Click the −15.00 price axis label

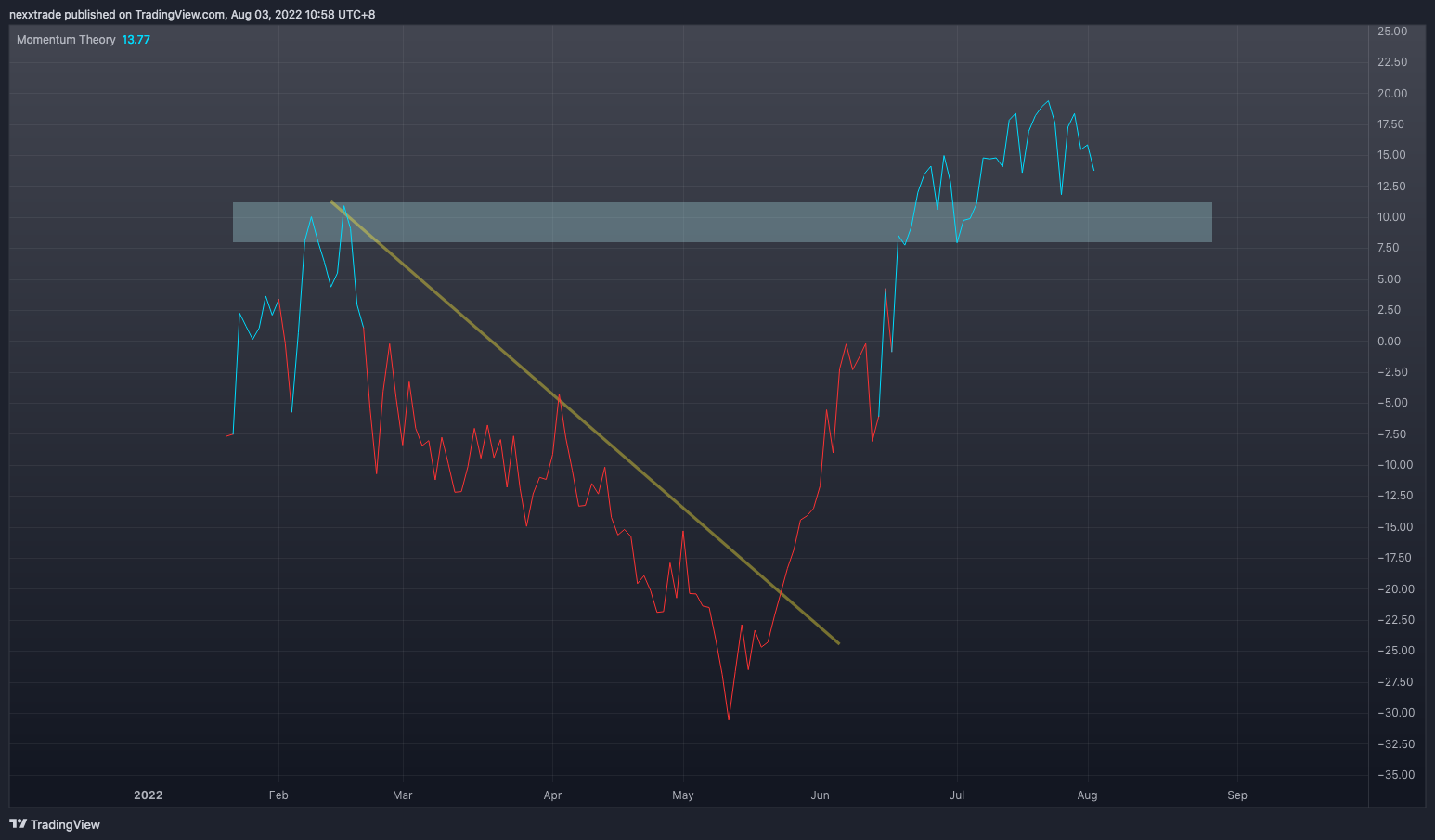coord(1395,527)
